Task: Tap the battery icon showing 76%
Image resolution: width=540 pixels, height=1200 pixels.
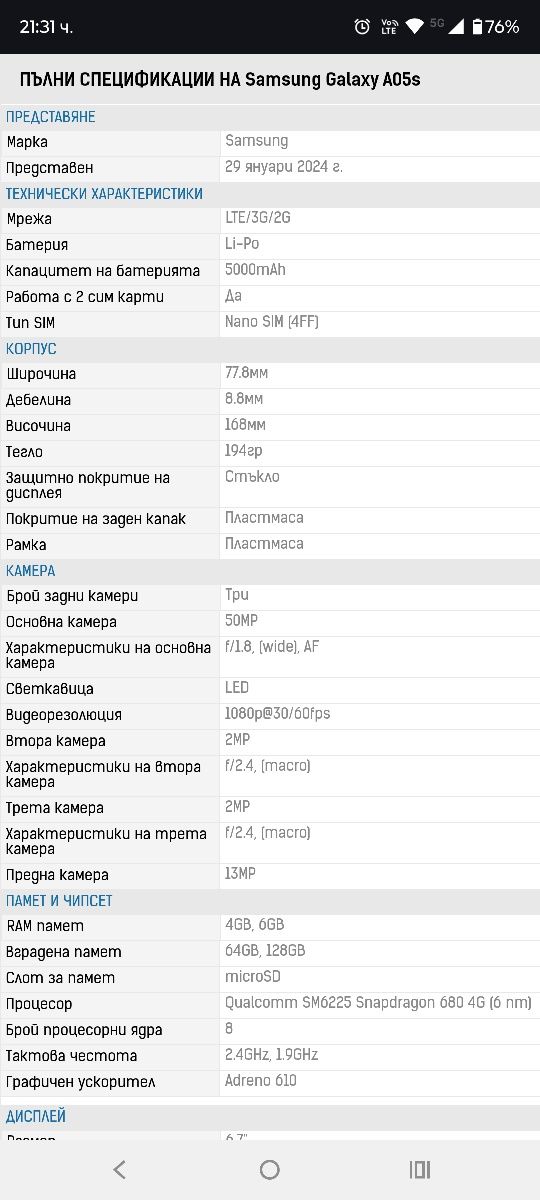Action: tap(477, 27)
